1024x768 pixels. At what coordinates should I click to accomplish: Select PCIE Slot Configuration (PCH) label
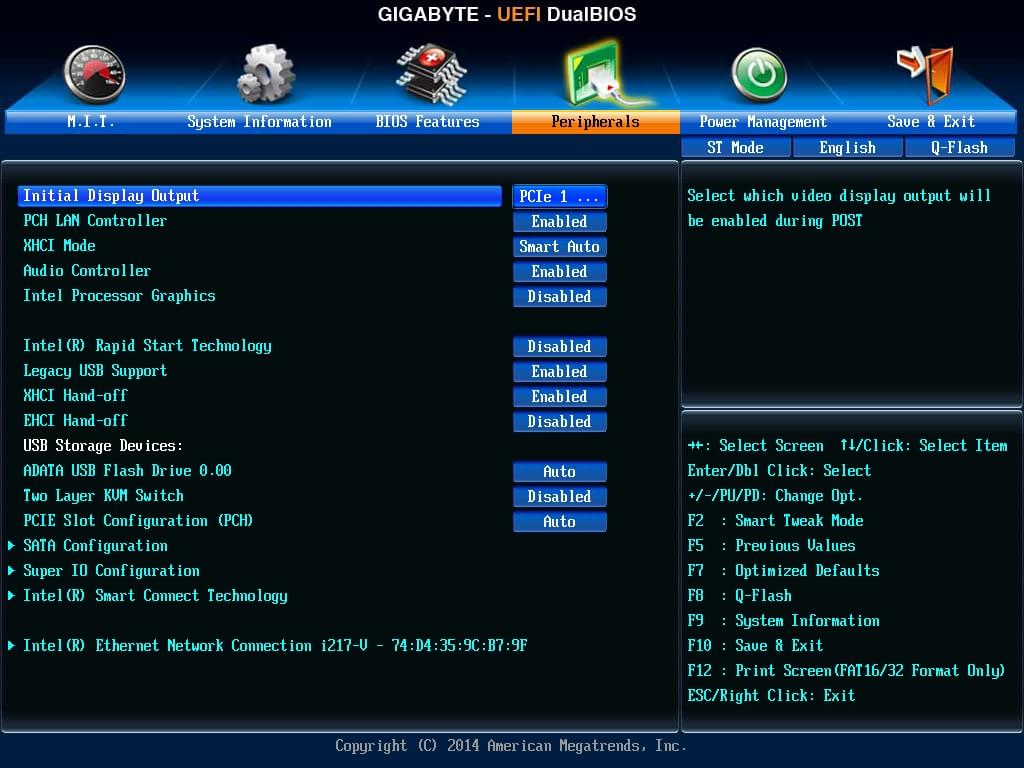138,520
